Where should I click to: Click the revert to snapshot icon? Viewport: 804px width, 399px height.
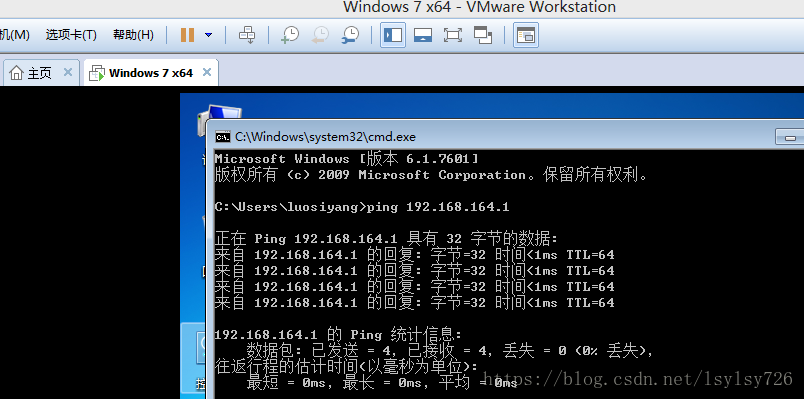(x=320, y=35)
